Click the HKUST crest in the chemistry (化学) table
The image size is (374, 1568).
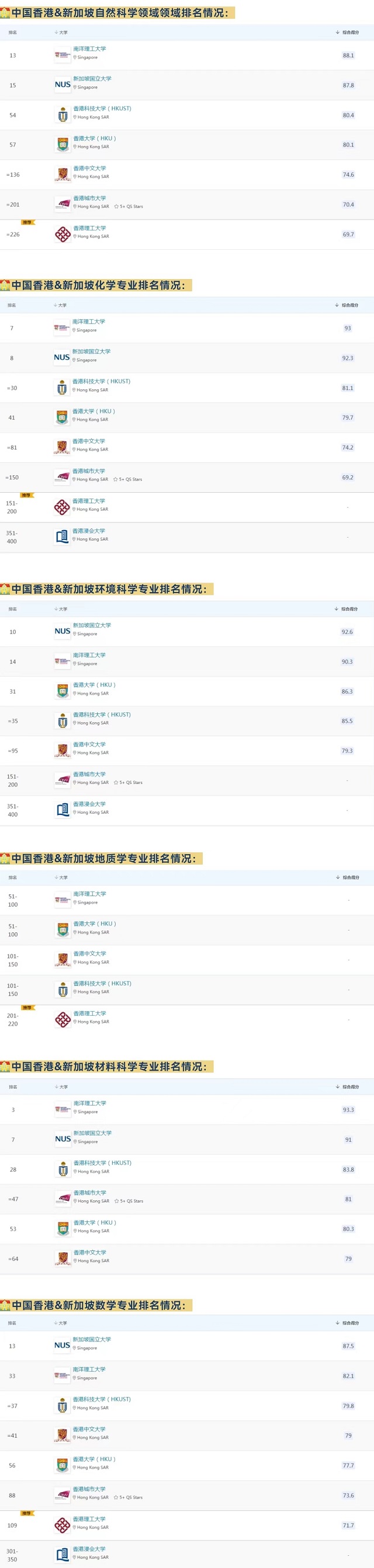coord(61,388)
